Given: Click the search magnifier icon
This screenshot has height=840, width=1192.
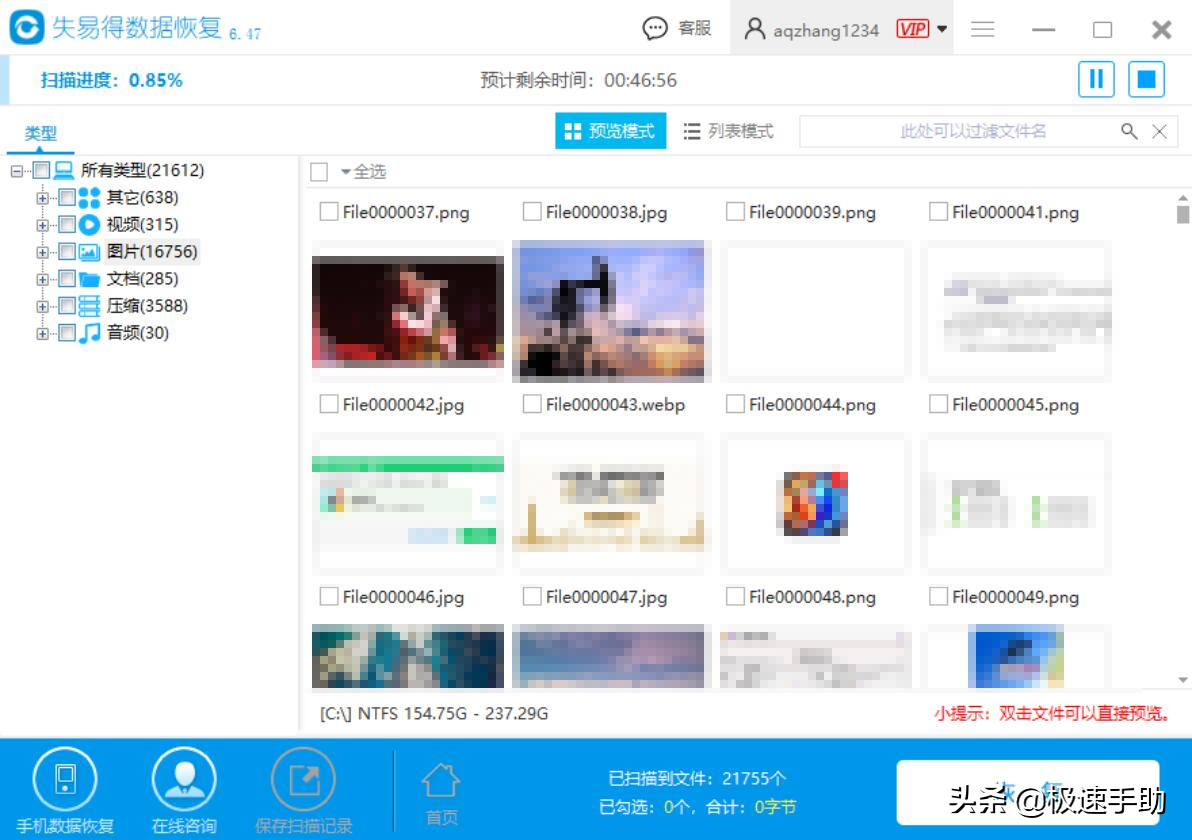Looking at the screenshot, I should point(1130,131).
